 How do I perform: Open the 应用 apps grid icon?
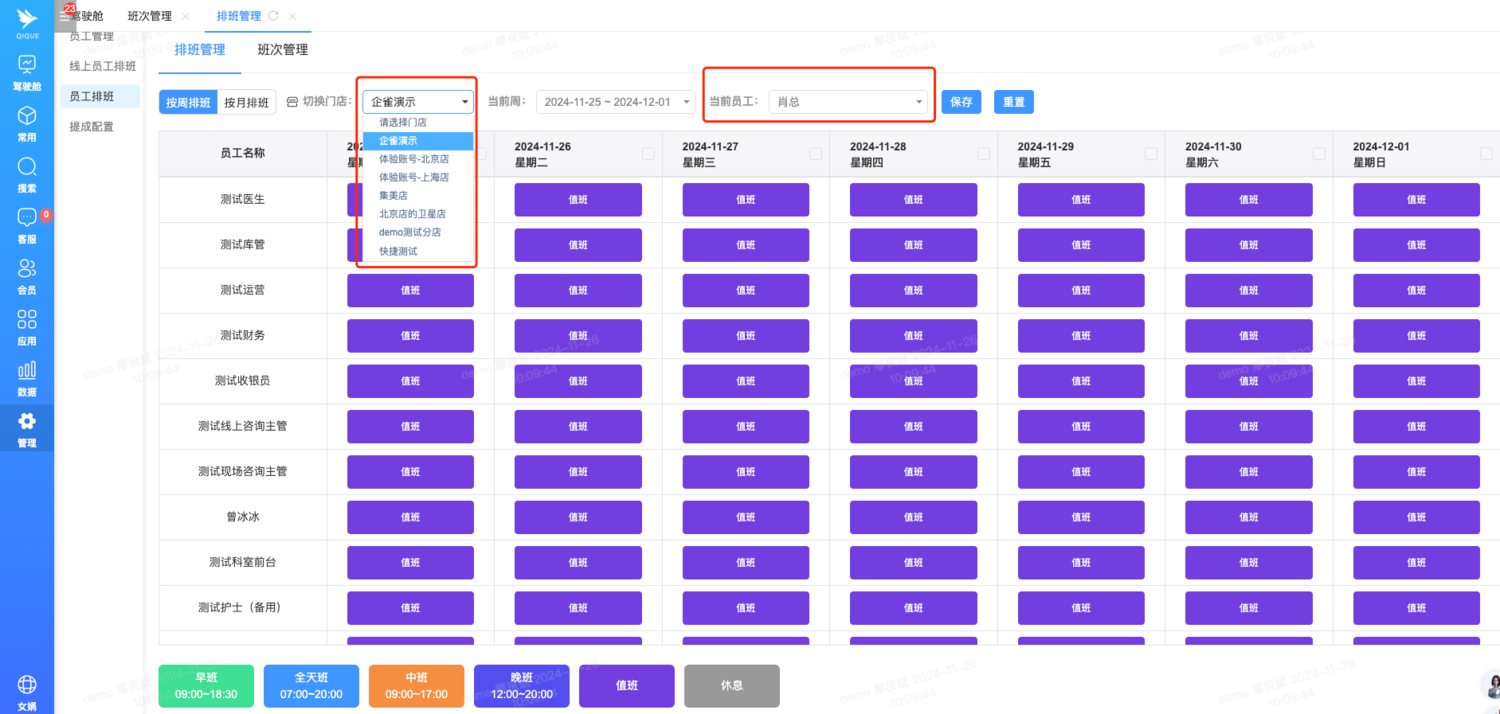tap(27, 320)
